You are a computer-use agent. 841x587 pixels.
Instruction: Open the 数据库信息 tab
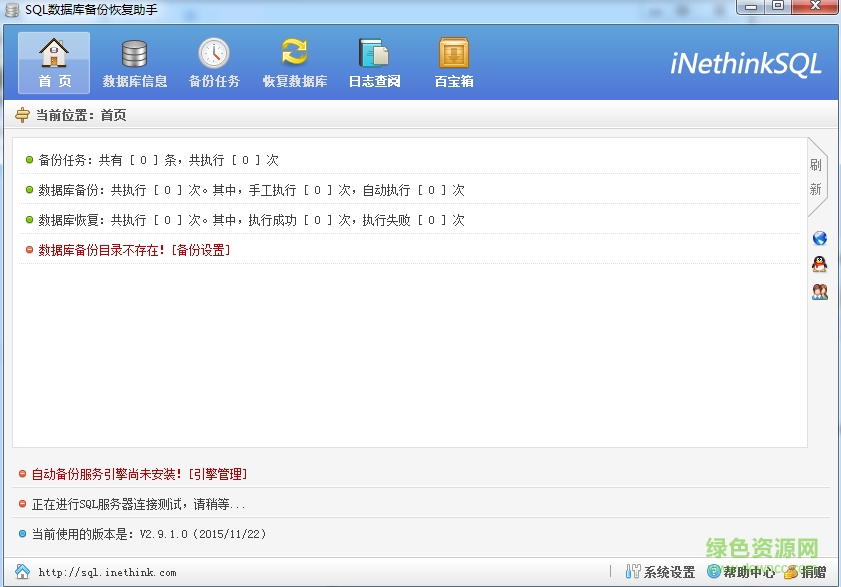(x=134, y=60)
